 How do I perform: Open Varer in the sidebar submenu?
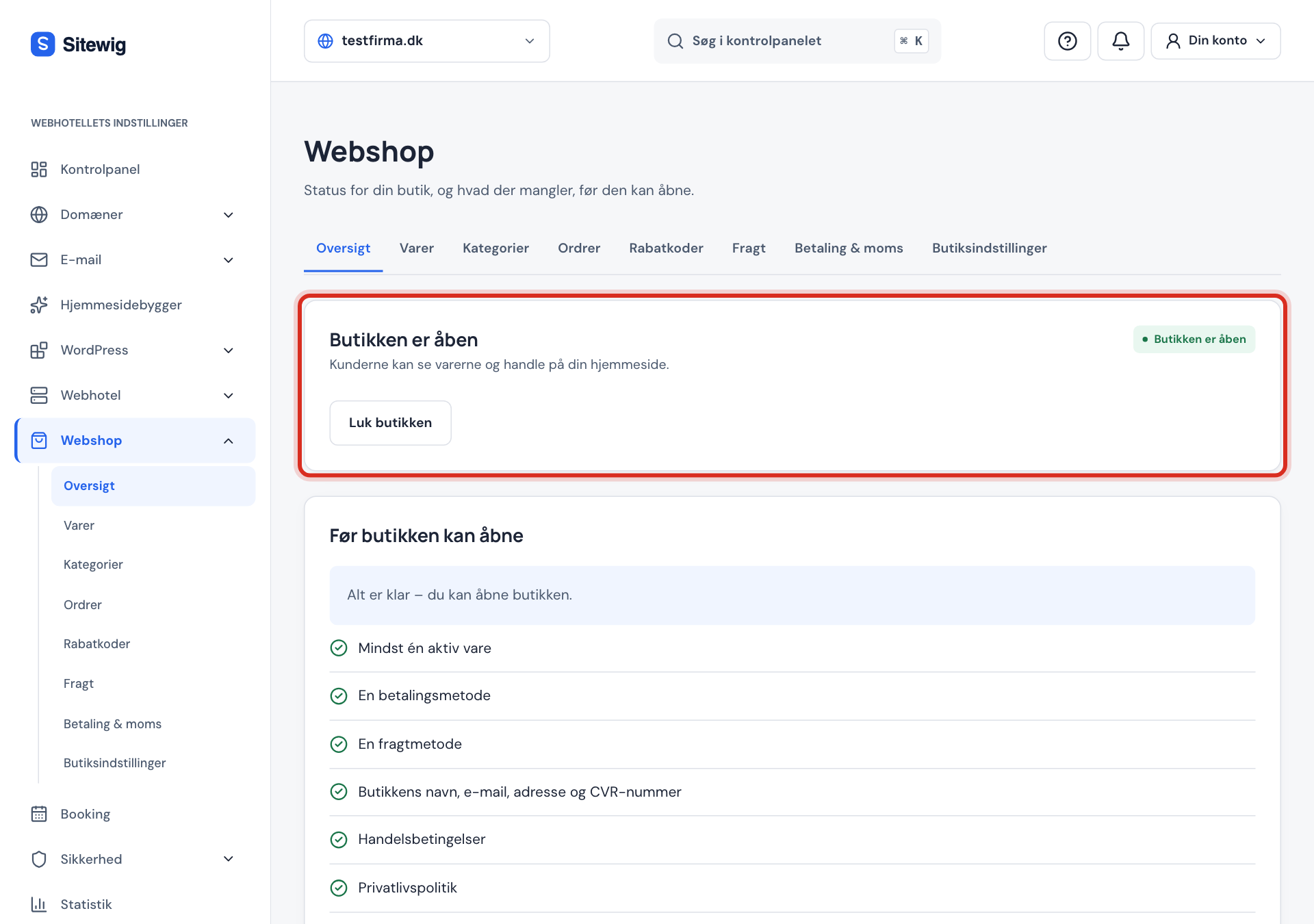[153, 526]
